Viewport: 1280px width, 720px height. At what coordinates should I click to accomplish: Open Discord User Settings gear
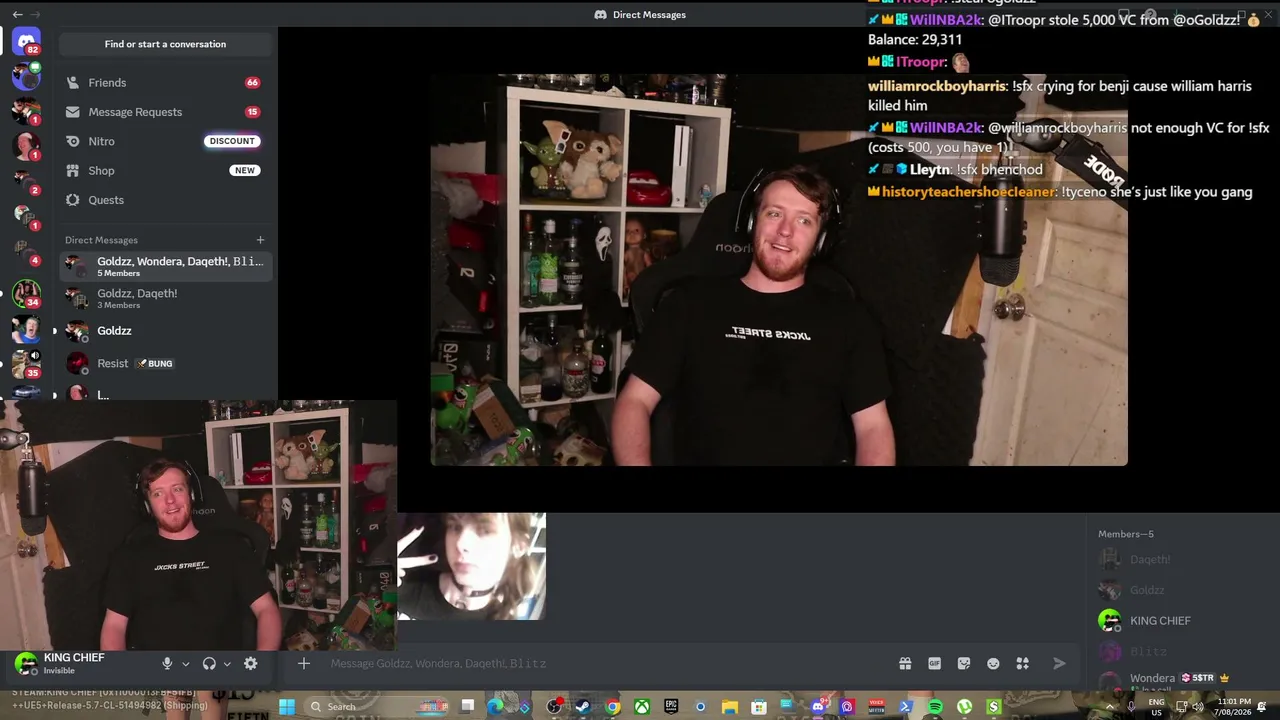click(251, 663)
